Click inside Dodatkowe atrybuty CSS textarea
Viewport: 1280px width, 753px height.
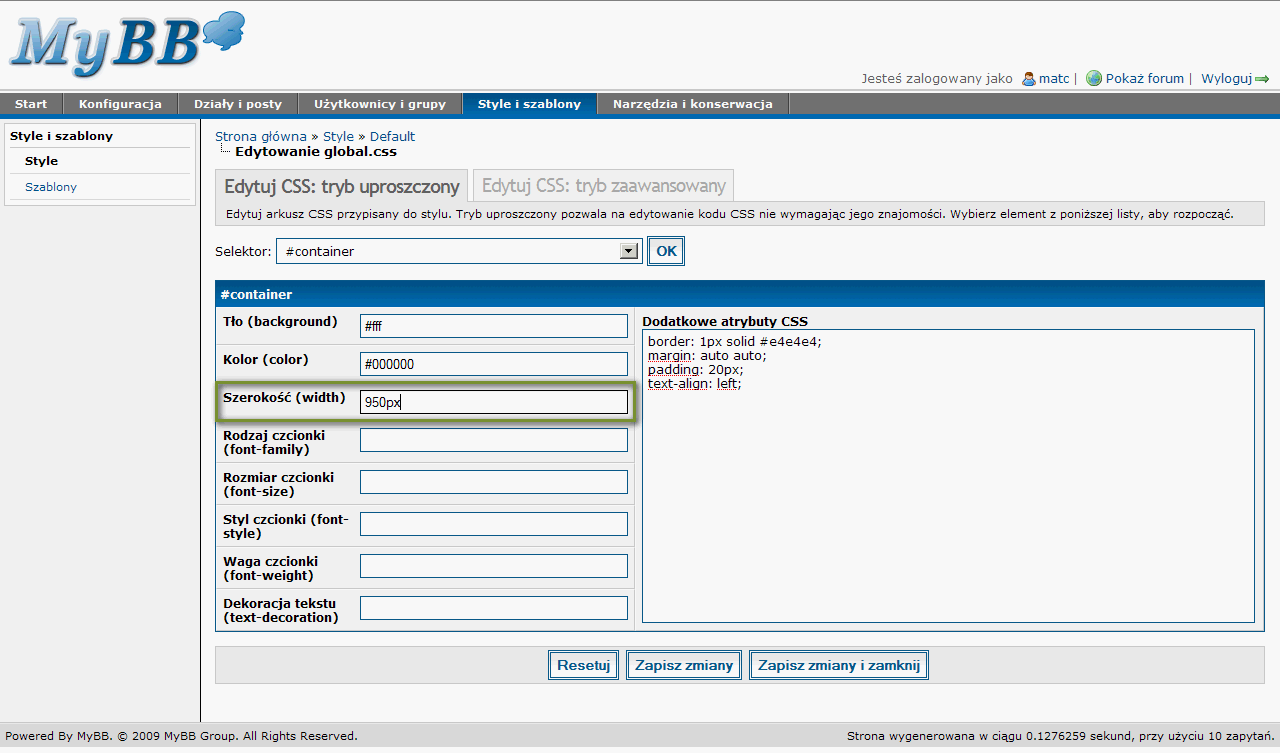point(948,476)
